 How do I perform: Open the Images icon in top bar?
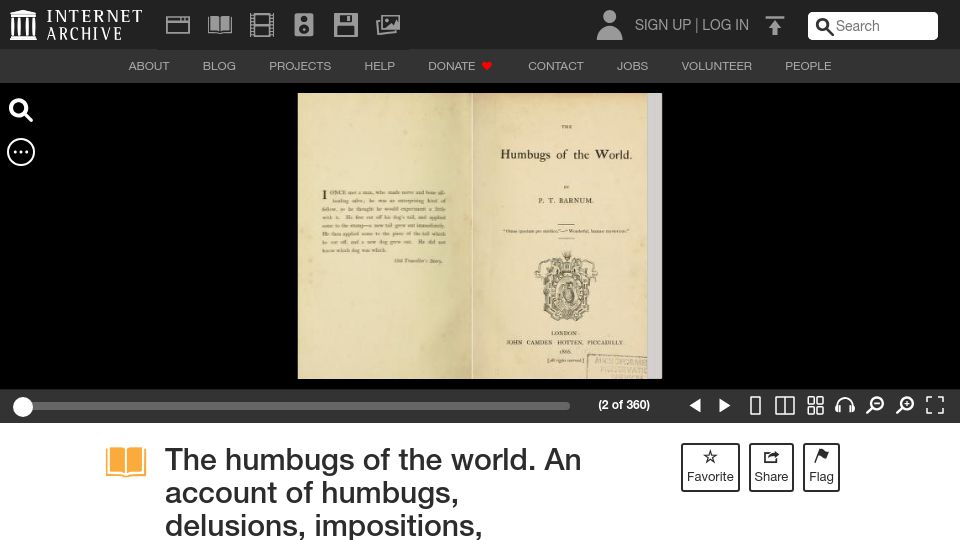(x=388, y=25)
